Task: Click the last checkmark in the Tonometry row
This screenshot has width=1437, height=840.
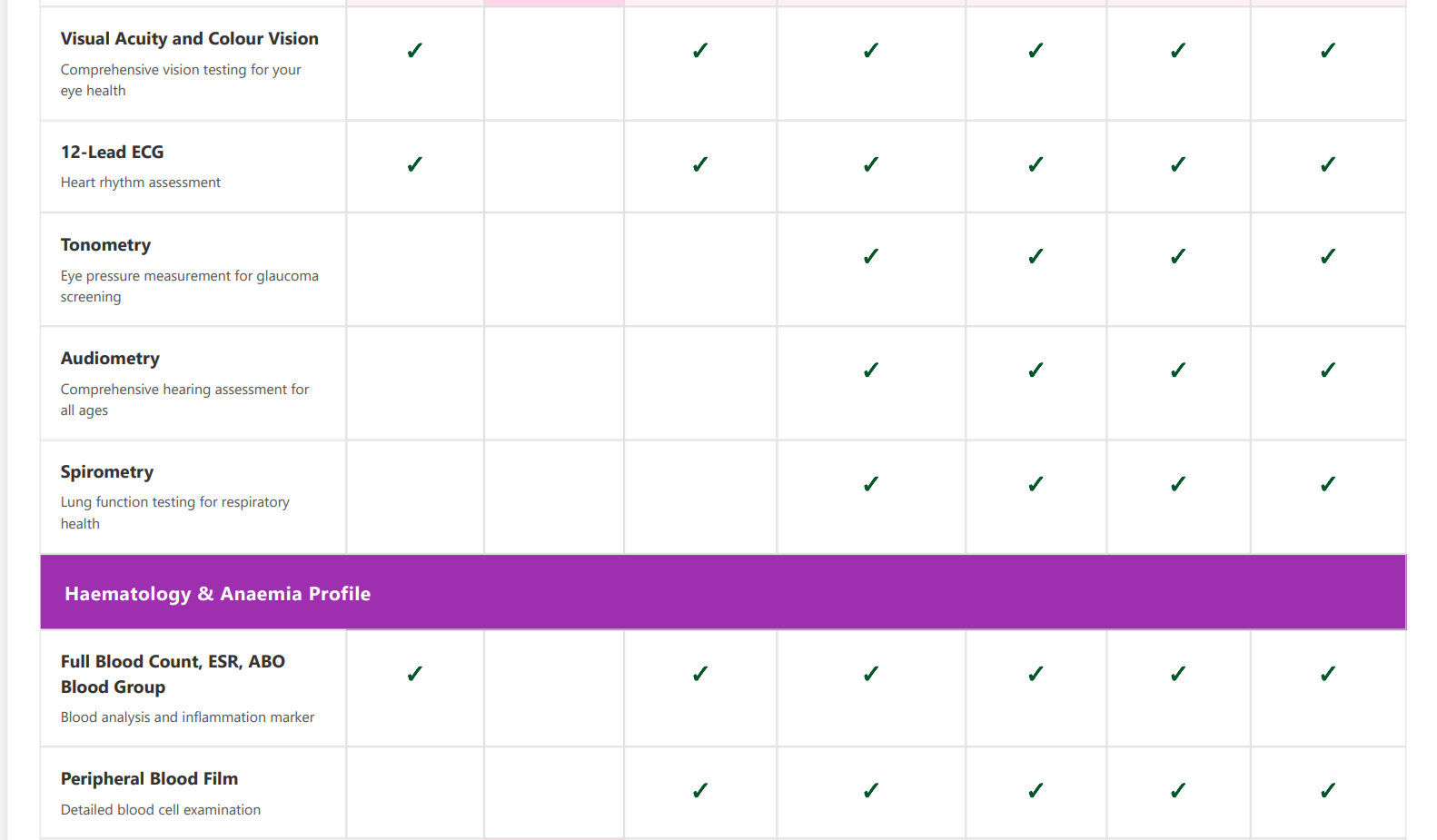Action: tap(1328, 257)
